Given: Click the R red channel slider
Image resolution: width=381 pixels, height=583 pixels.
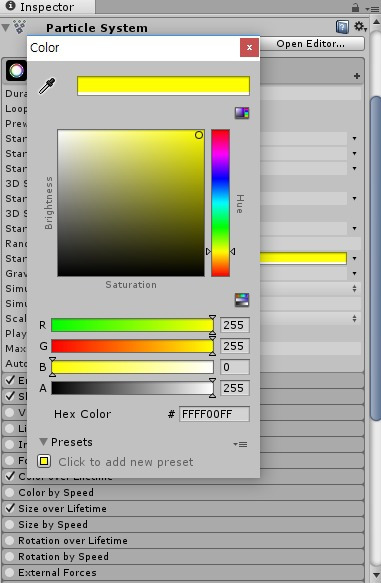Looking at the screenshot, I should (132, 325).
